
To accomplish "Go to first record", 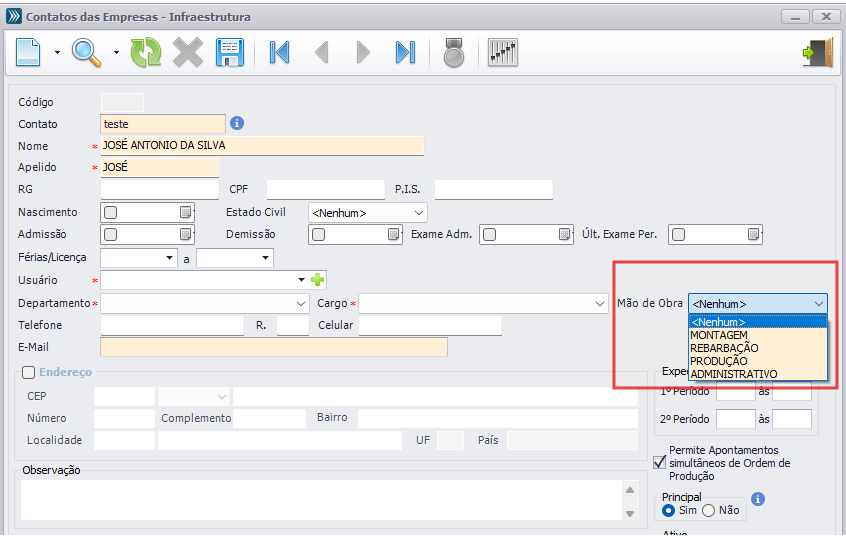I will [x=280, y=52].
